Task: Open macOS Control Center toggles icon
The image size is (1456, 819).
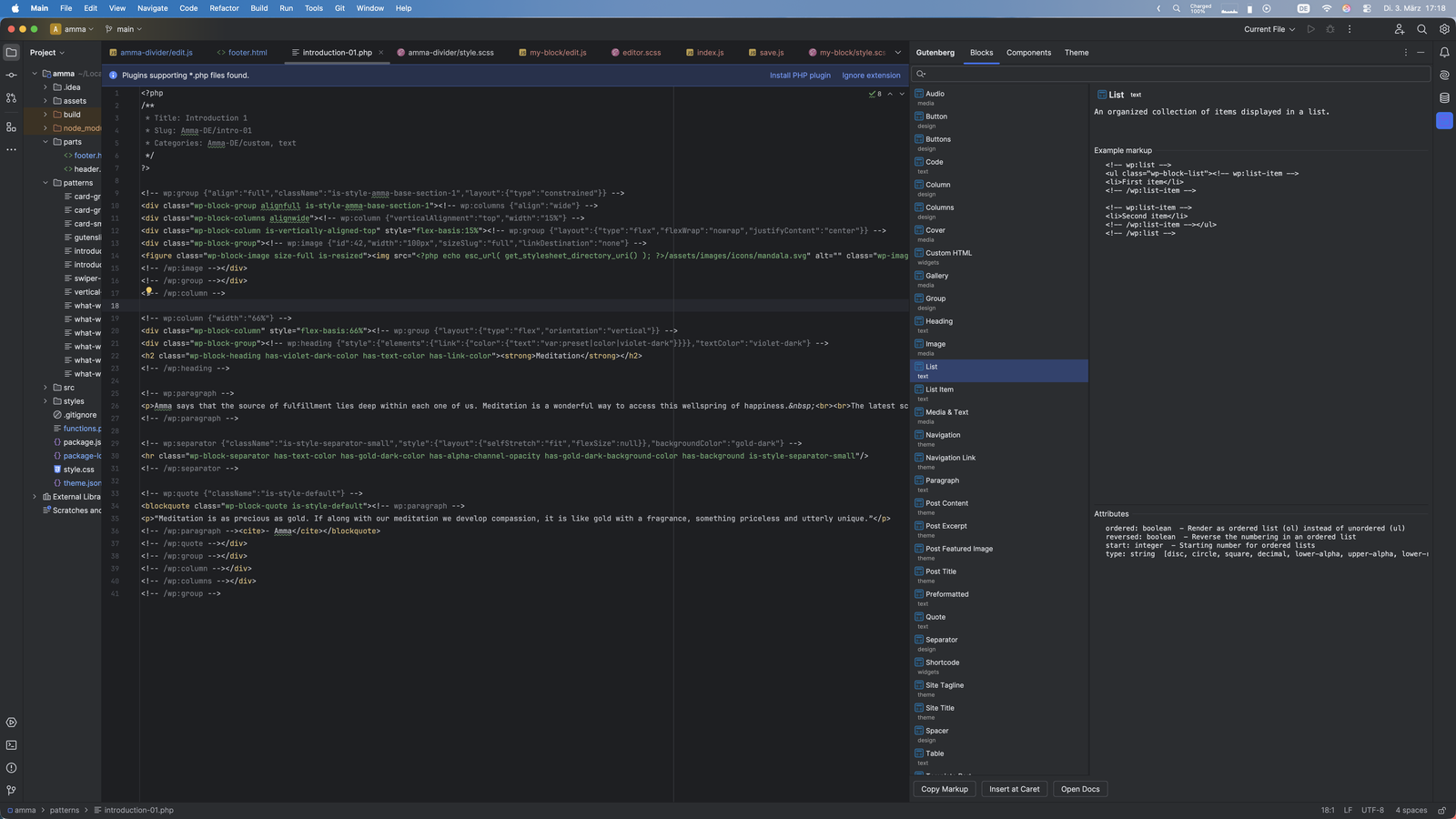Action: (1367, 8)
